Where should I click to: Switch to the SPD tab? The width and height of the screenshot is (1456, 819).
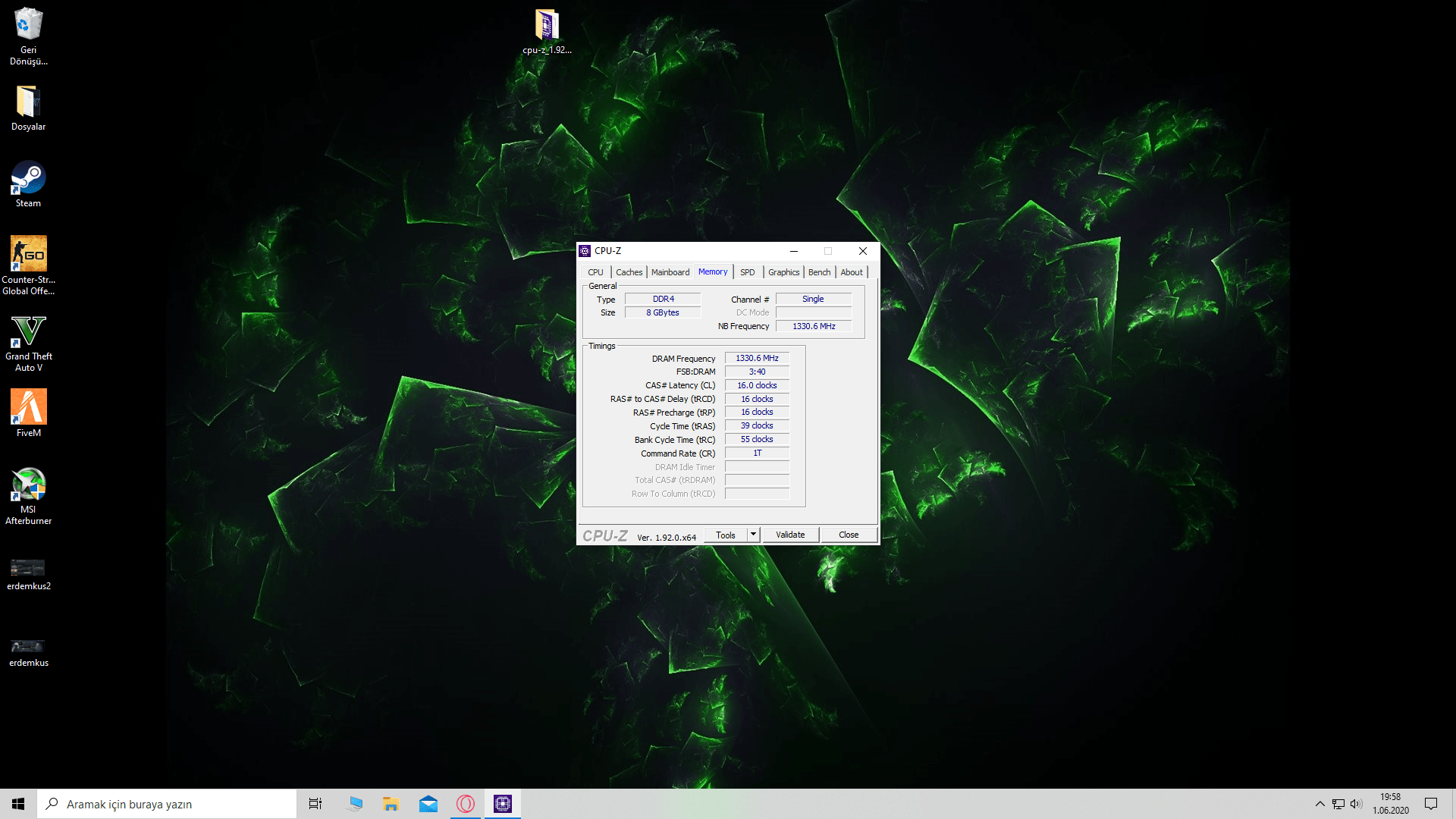[x=747, y=272]
